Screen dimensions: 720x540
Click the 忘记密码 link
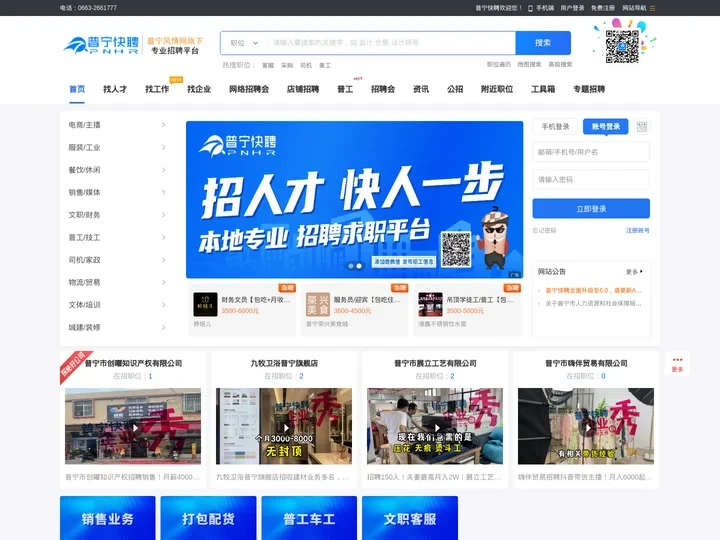click(545, 231)
